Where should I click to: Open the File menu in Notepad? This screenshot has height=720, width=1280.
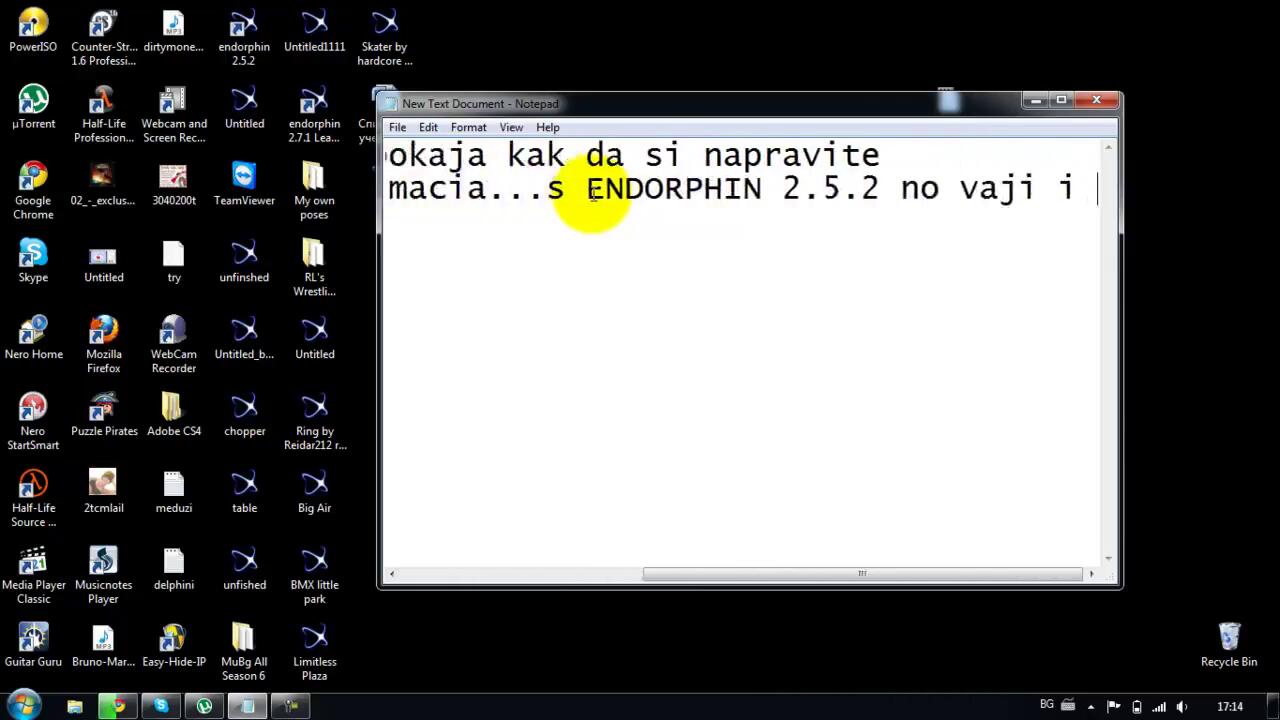click(x=397, y=127)
